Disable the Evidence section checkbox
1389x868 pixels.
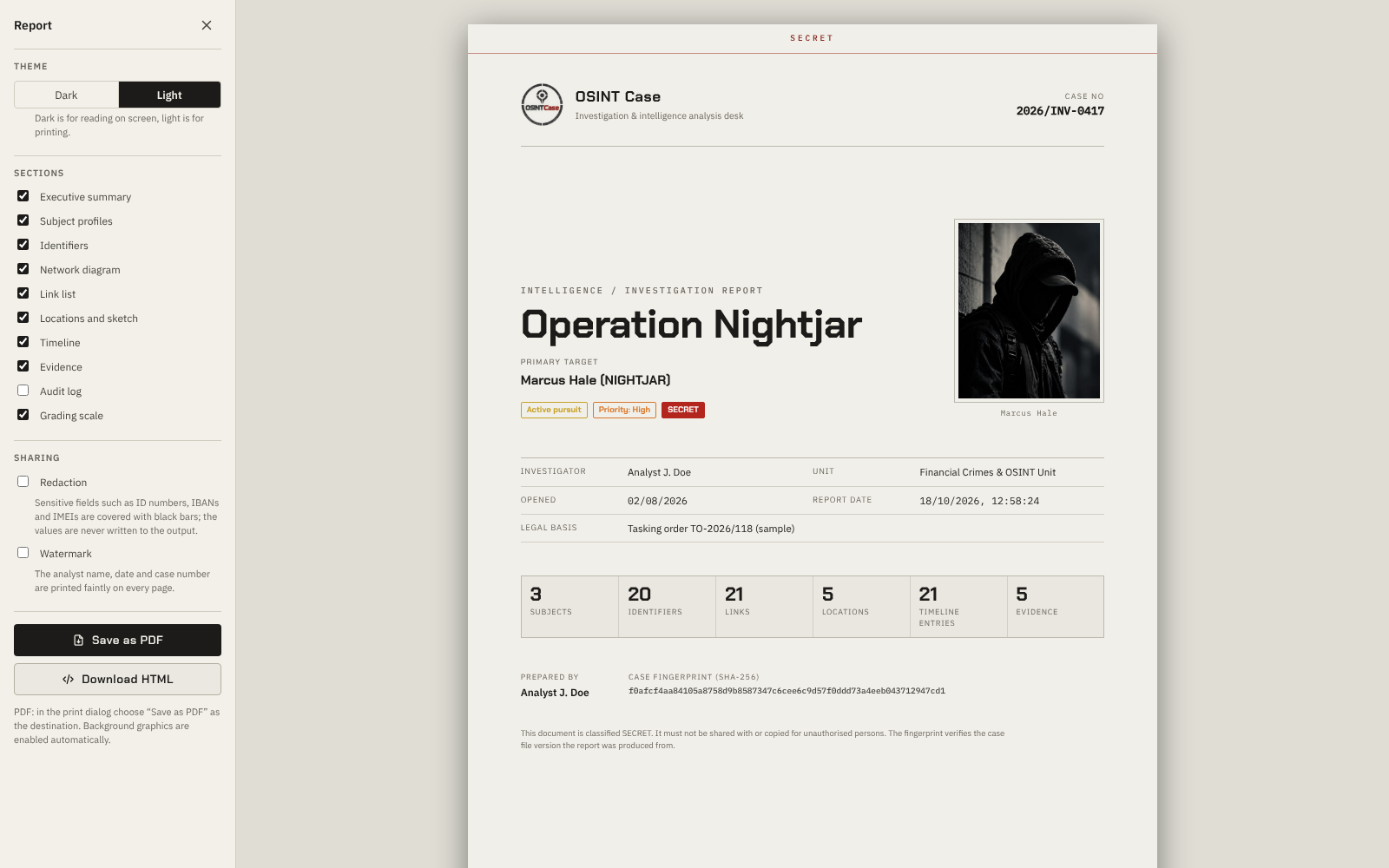[x=23, y=366]
